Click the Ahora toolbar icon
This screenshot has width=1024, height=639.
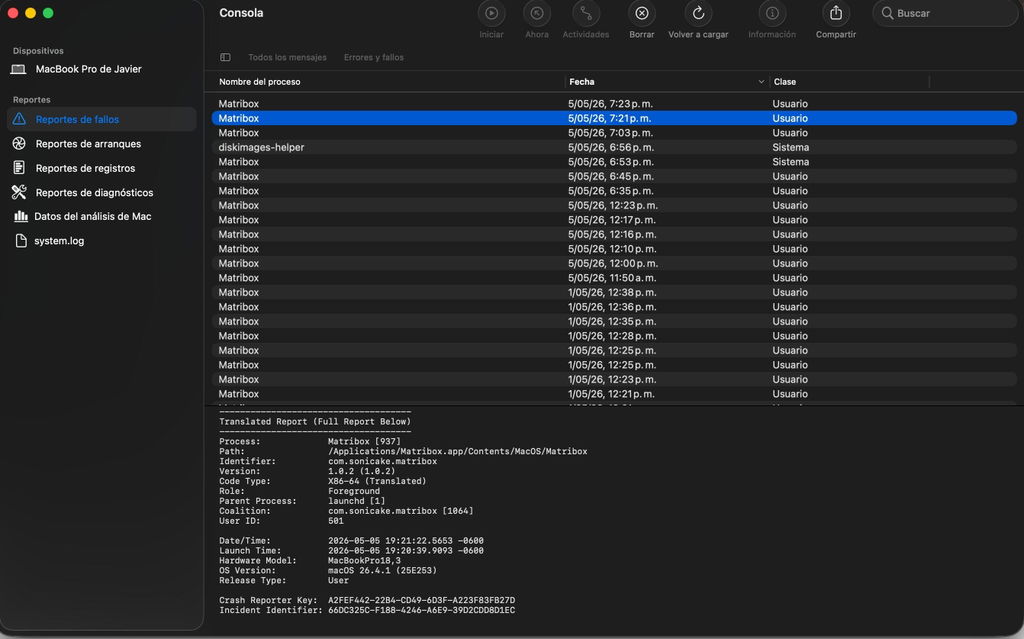click(x=537, y=13)
